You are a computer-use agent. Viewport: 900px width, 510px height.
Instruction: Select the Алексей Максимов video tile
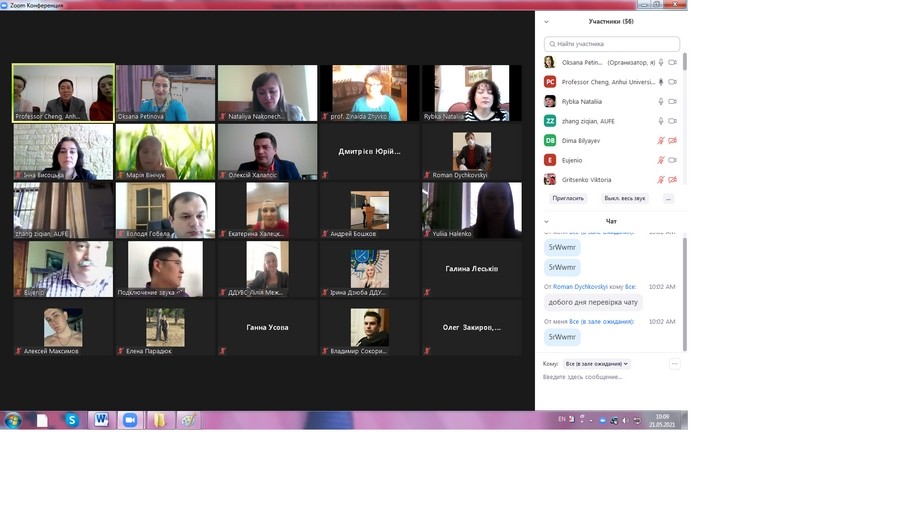point(63,327)
